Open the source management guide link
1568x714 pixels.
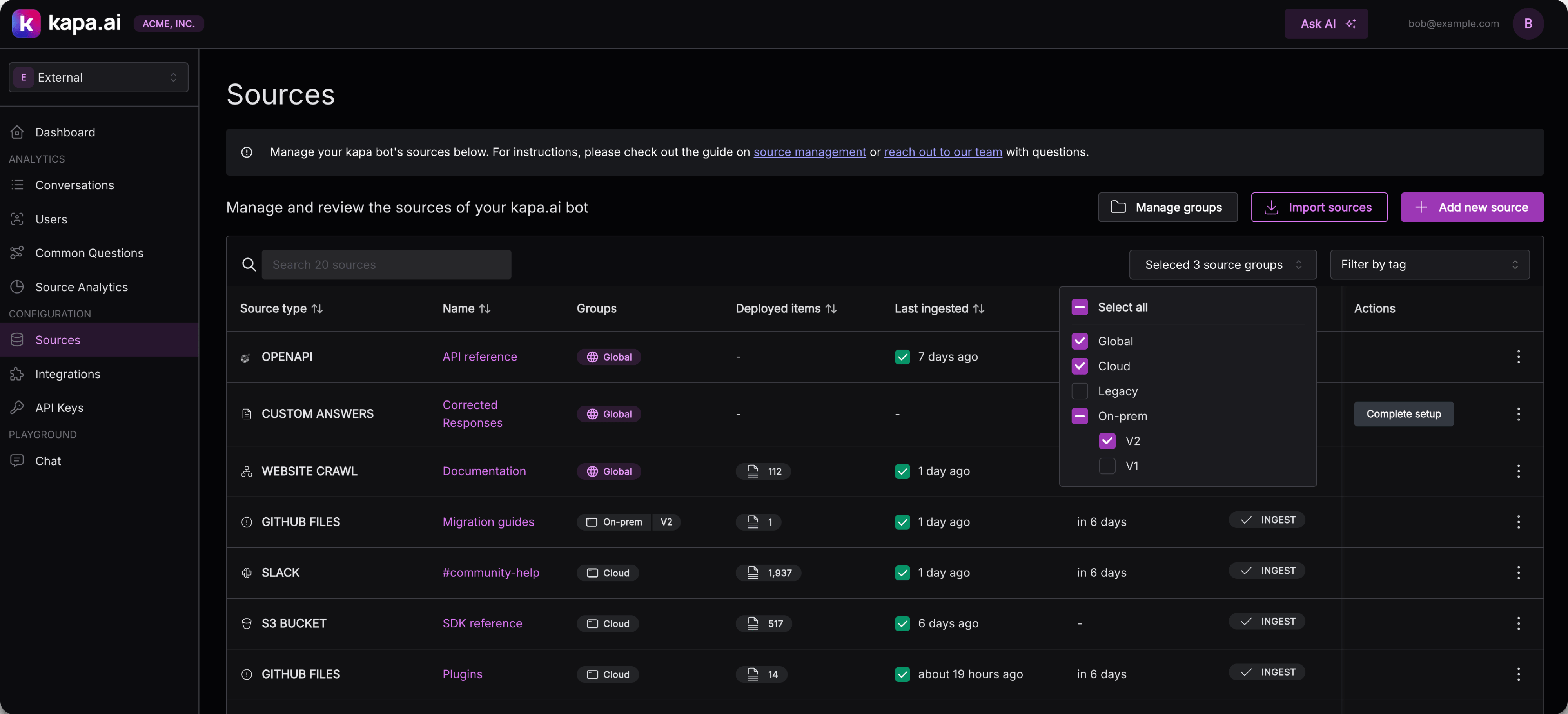coord(809,152)
